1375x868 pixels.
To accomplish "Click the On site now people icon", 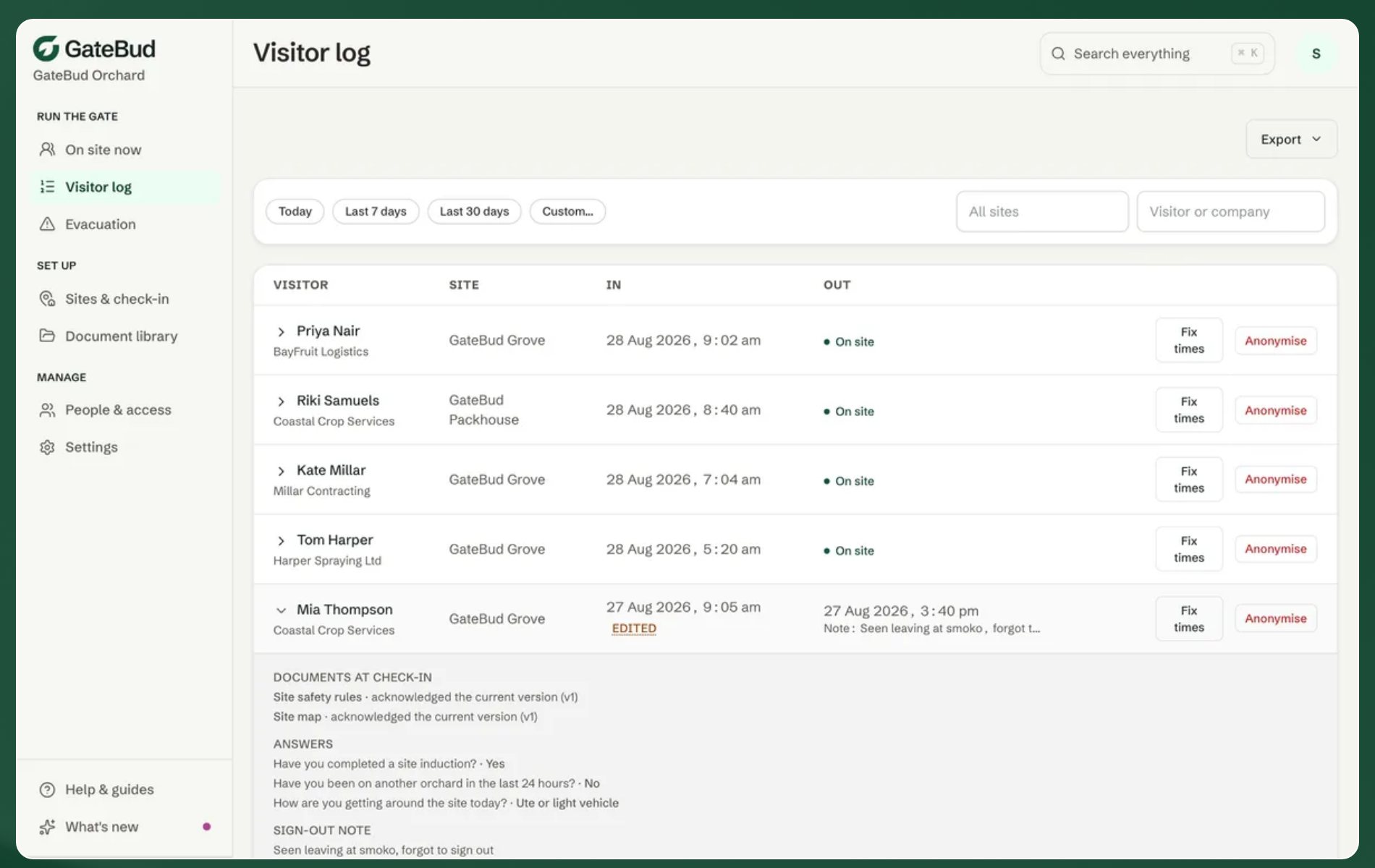I will 47,149.
